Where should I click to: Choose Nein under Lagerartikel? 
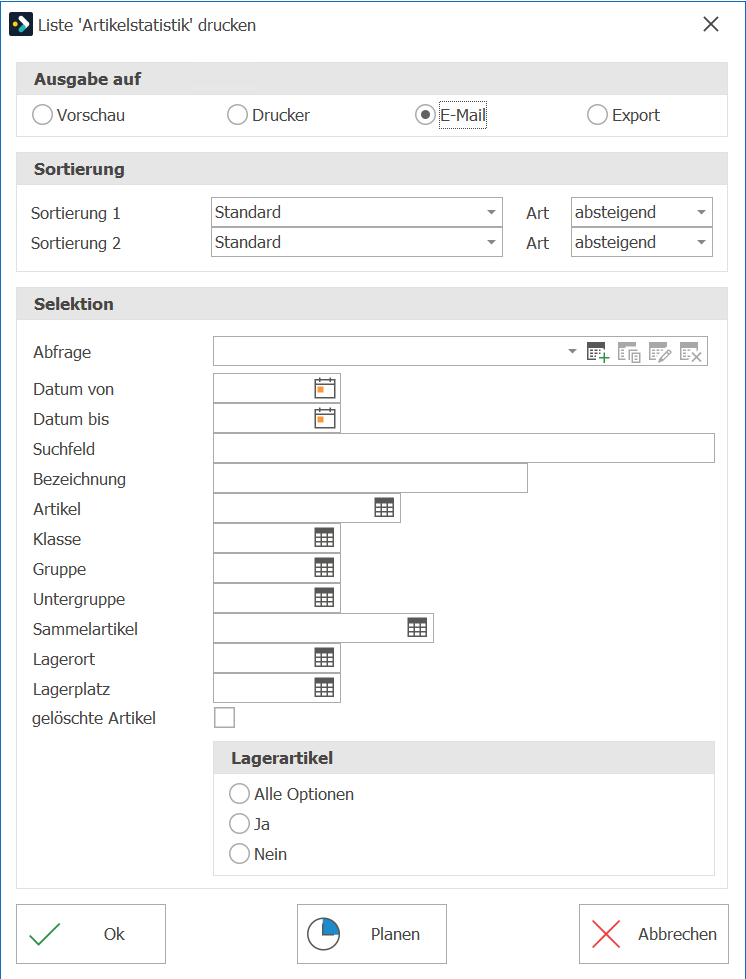(x=258, y=854)
